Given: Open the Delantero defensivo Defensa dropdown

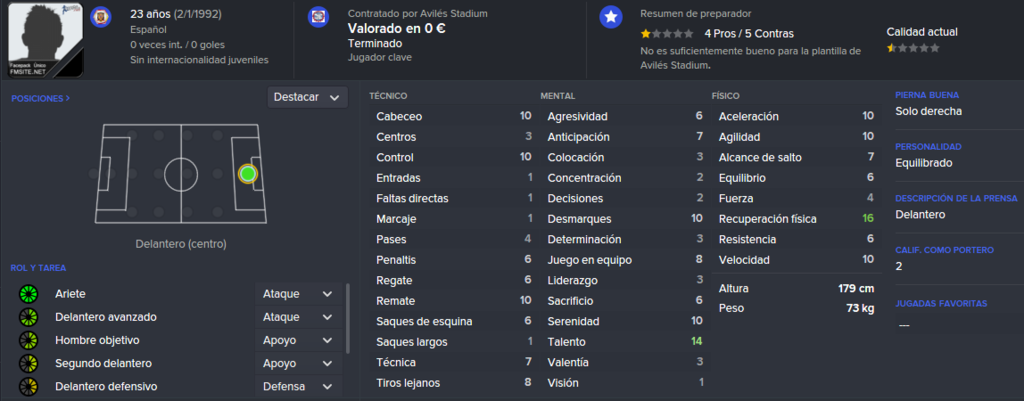Looking at the screenshot, I should click(298, 387).
